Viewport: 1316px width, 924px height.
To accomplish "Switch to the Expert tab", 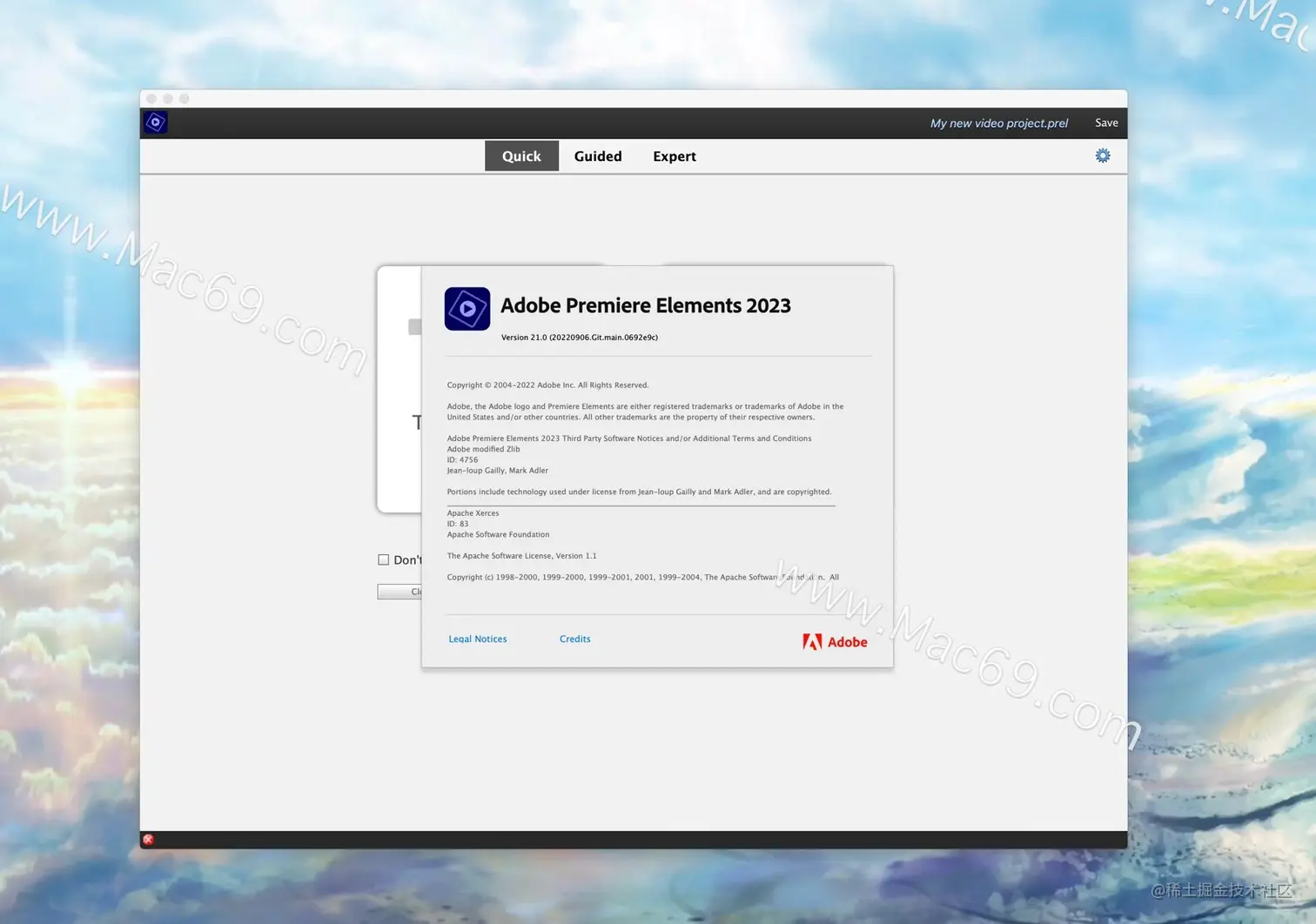I will click(x=675, y=156).
